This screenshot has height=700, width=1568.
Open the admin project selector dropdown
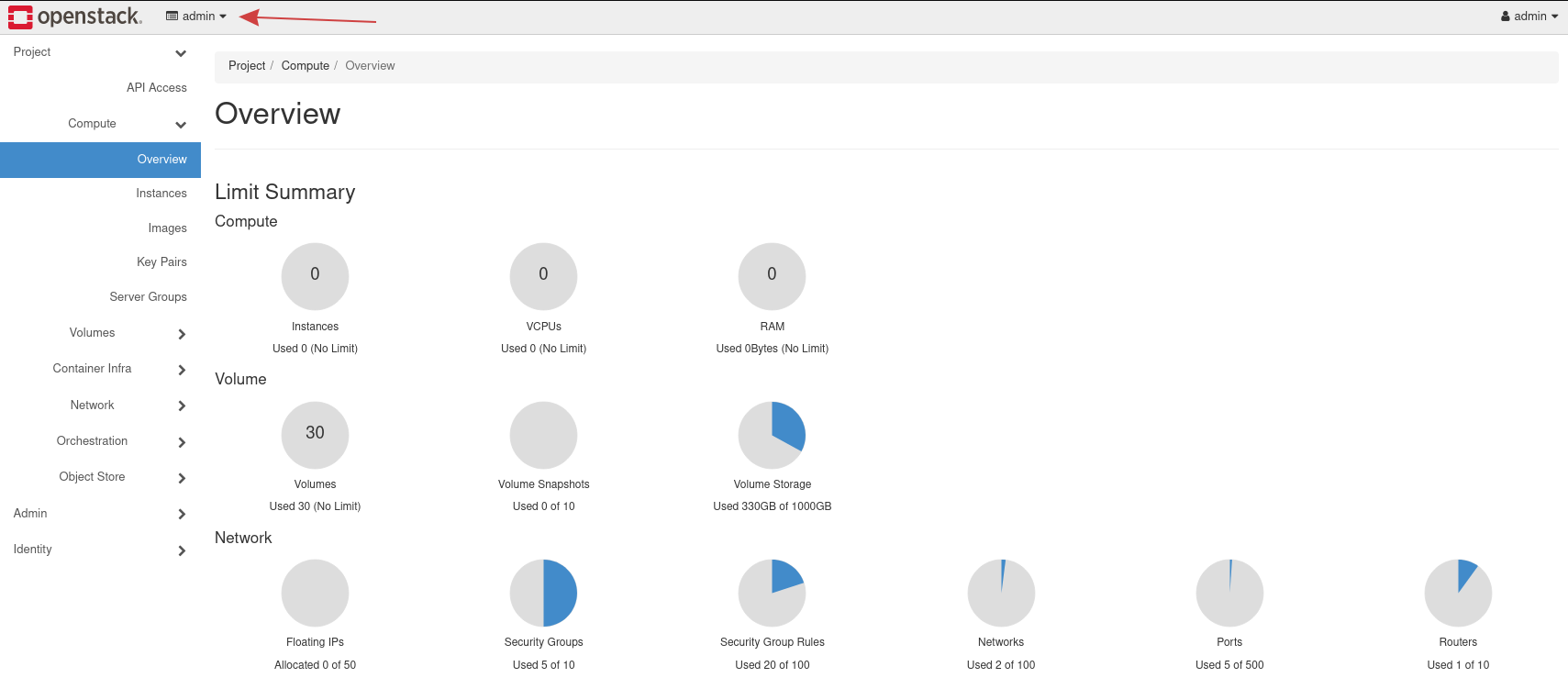[196, 17]
